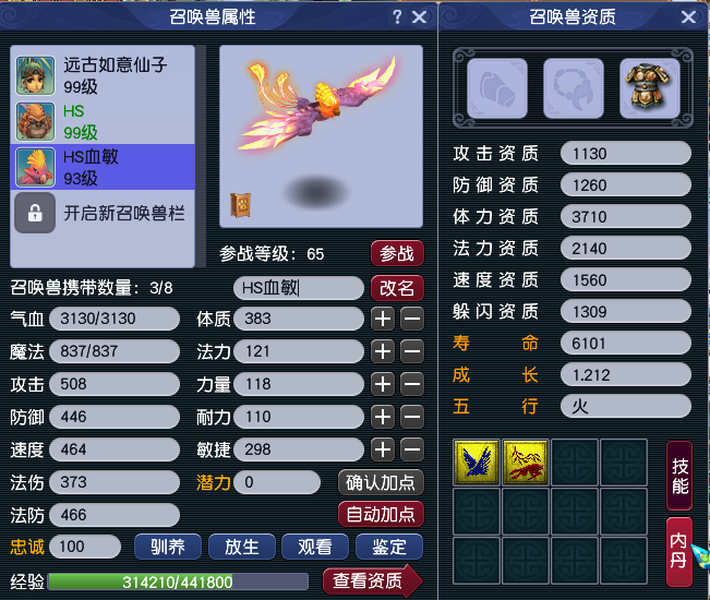The image size is (710, 600).
Task: Click the 参战 button
Action: pyautogui.click(x=397, y=254)
